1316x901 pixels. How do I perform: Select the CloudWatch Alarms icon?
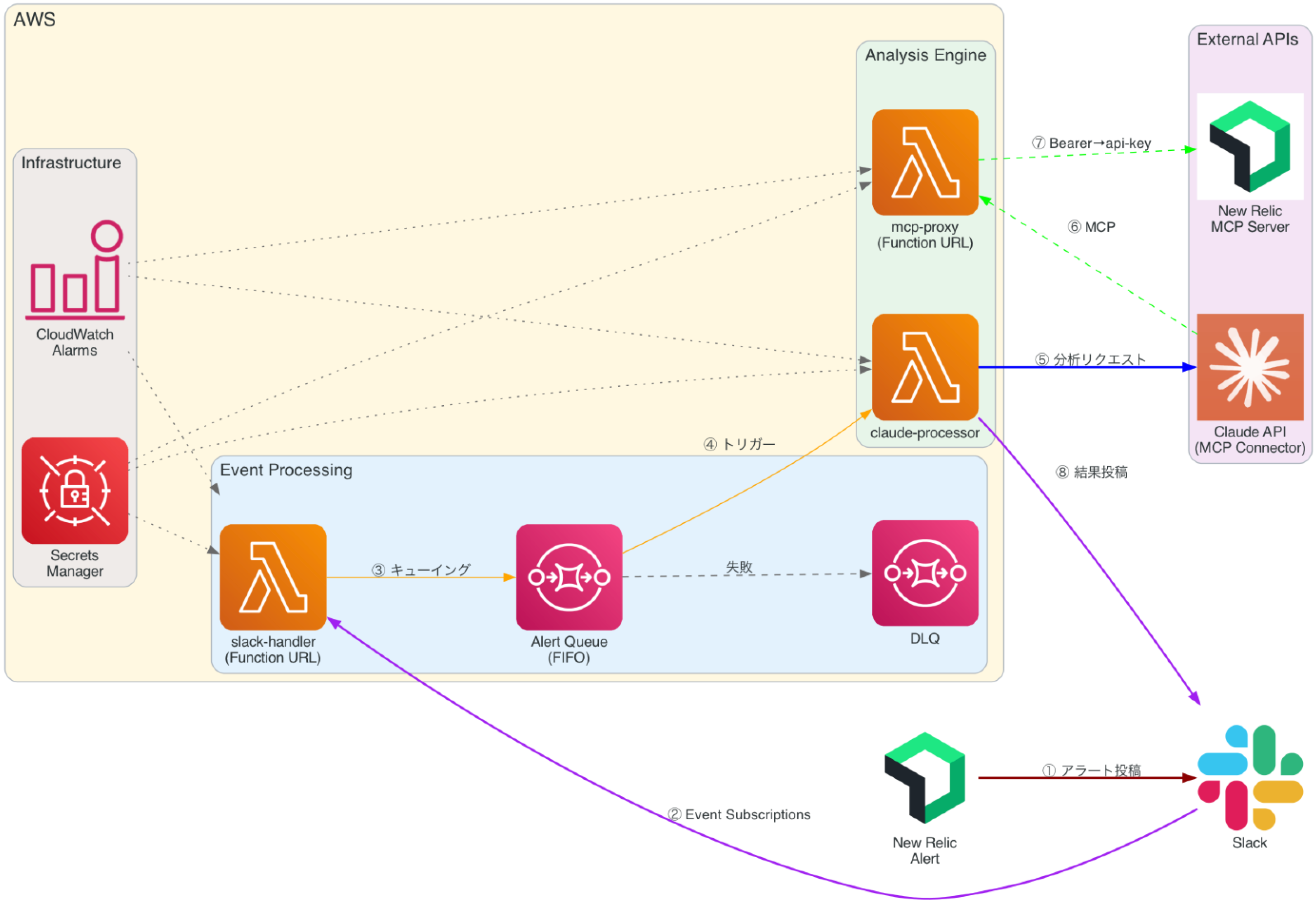75,271
